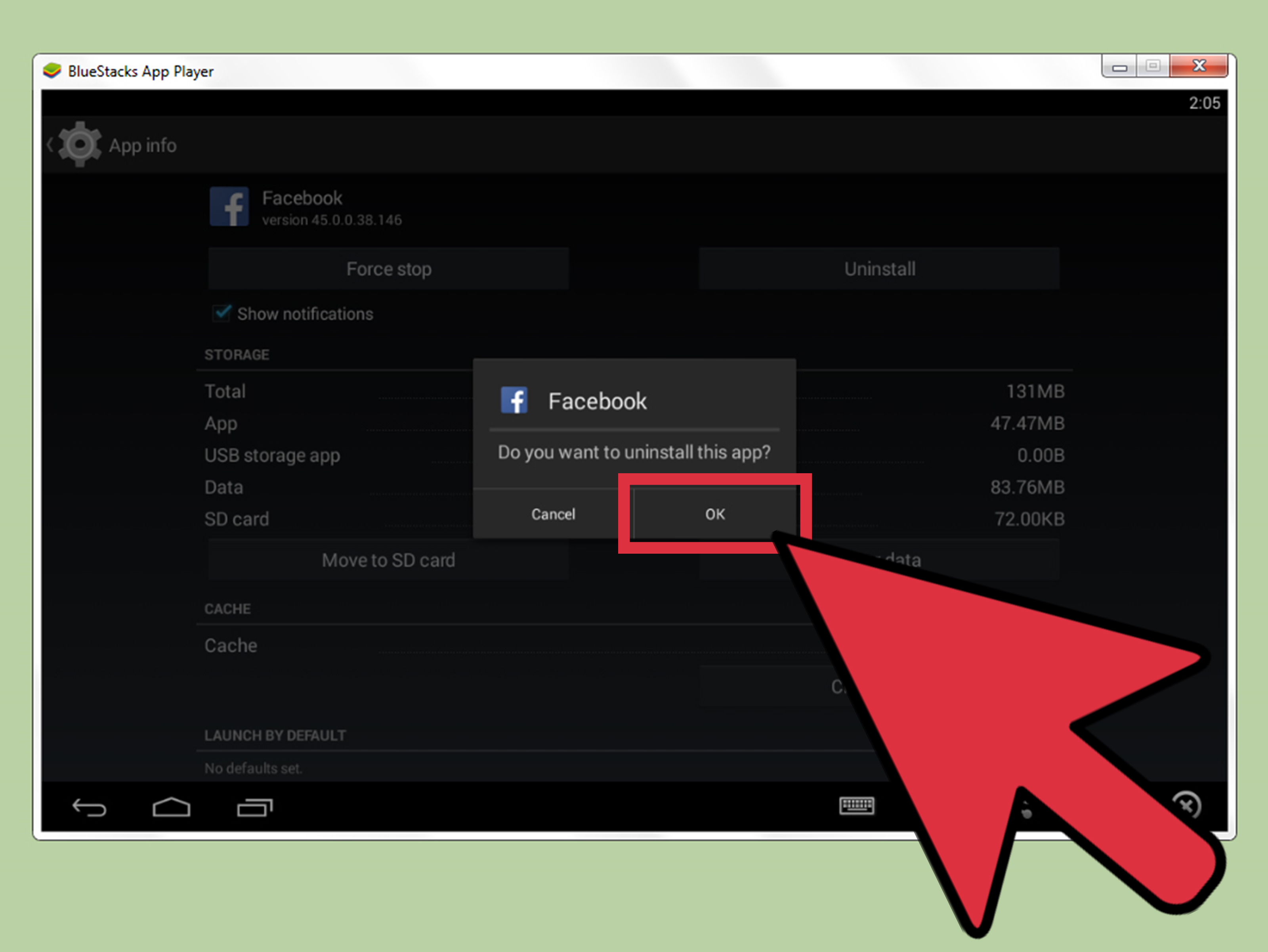Click the '0.00B' USB storage value
1268x952 pixels.
(x=1041, y=455)
